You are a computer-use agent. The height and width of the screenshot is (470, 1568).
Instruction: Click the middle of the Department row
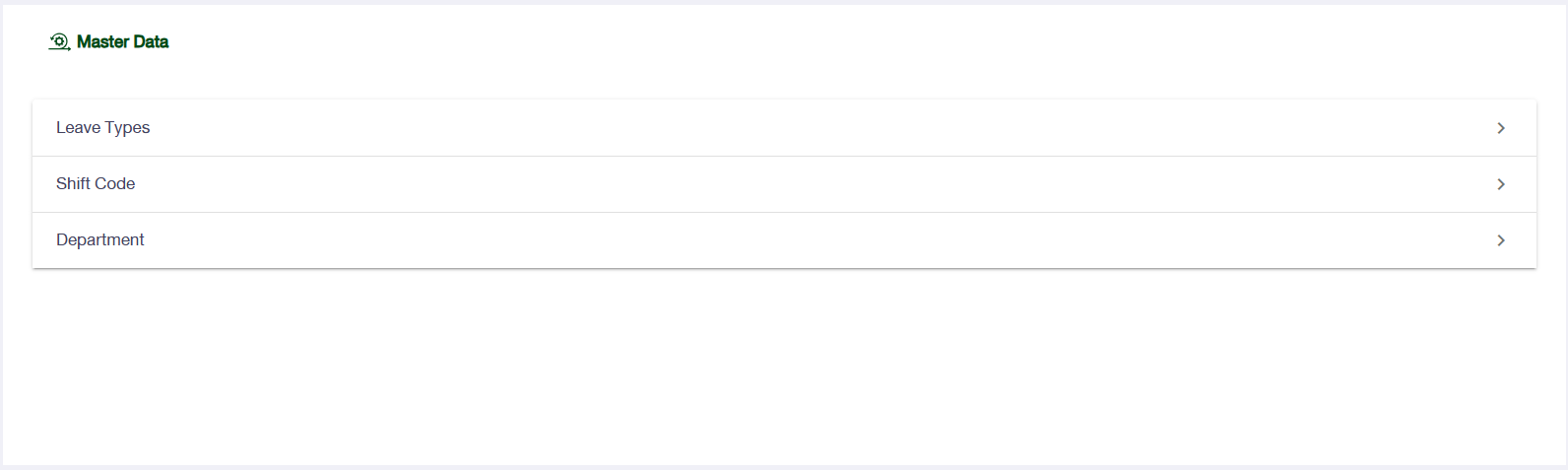coord(784,240)
